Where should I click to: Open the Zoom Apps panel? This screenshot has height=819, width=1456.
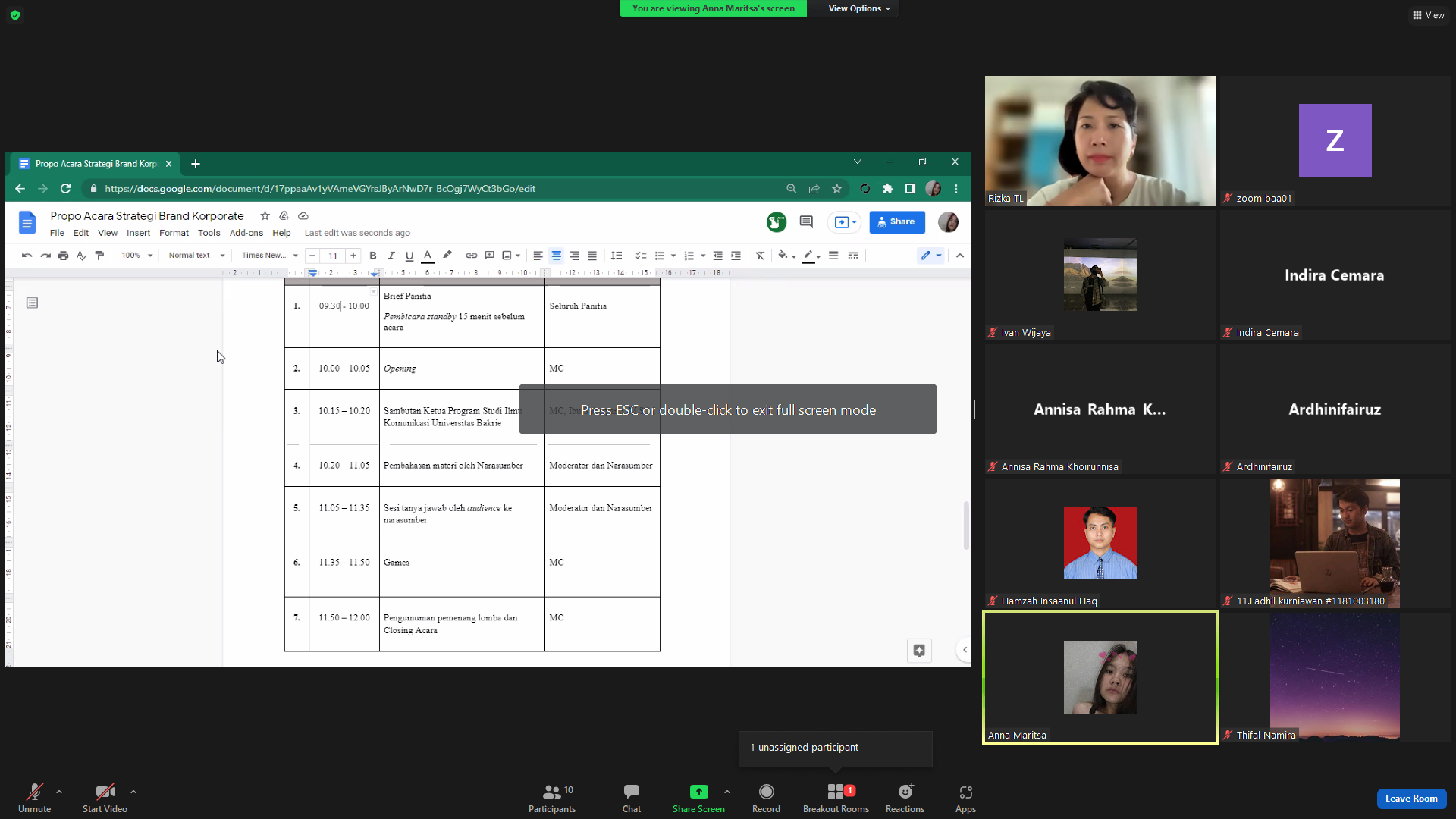pos(965,799)
